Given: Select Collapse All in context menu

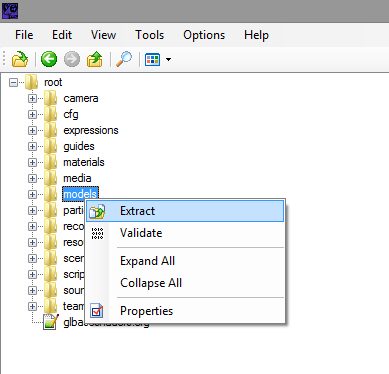Looking at the screenshot, I should [185, 283].
